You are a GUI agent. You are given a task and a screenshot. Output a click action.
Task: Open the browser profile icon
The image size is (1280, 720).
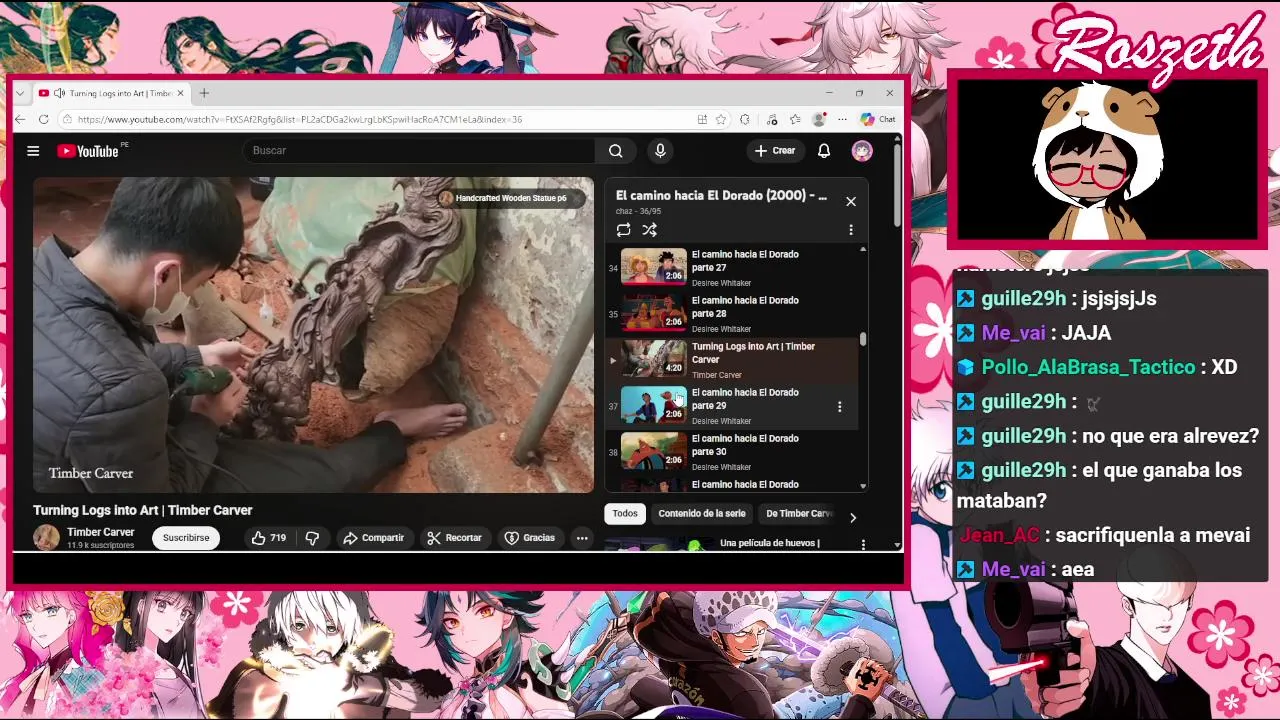coord(820,119)
